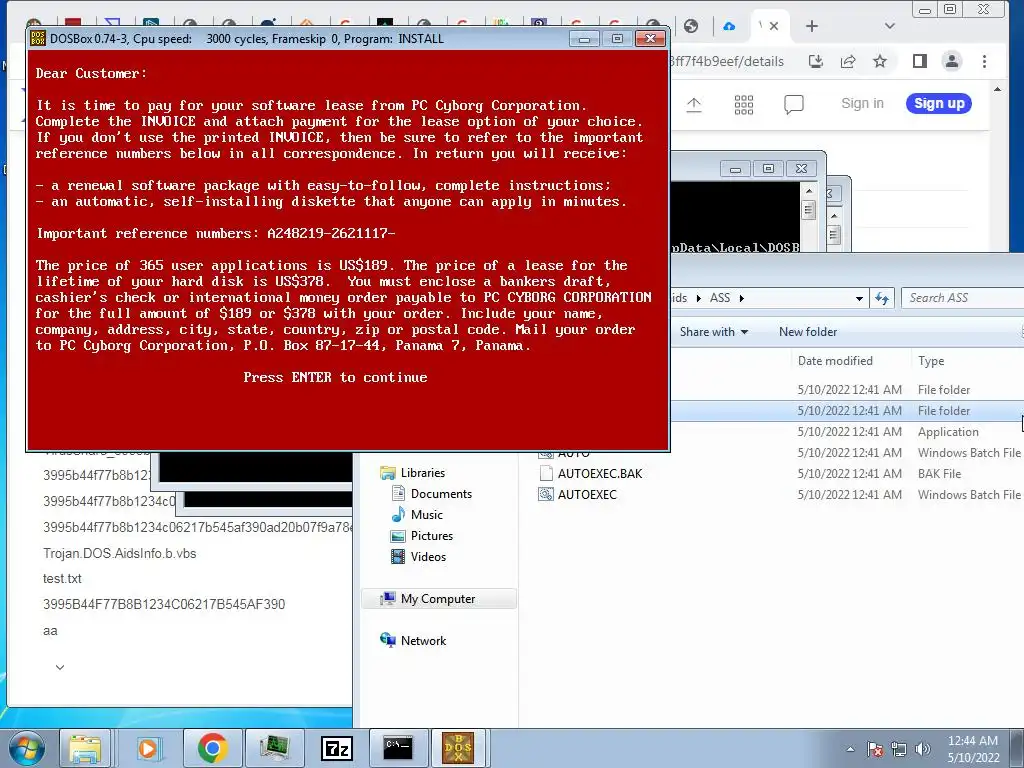Click the aa entry
Image resolution: width=1024 pixels, height=768 pixels.
coord(50,631)
